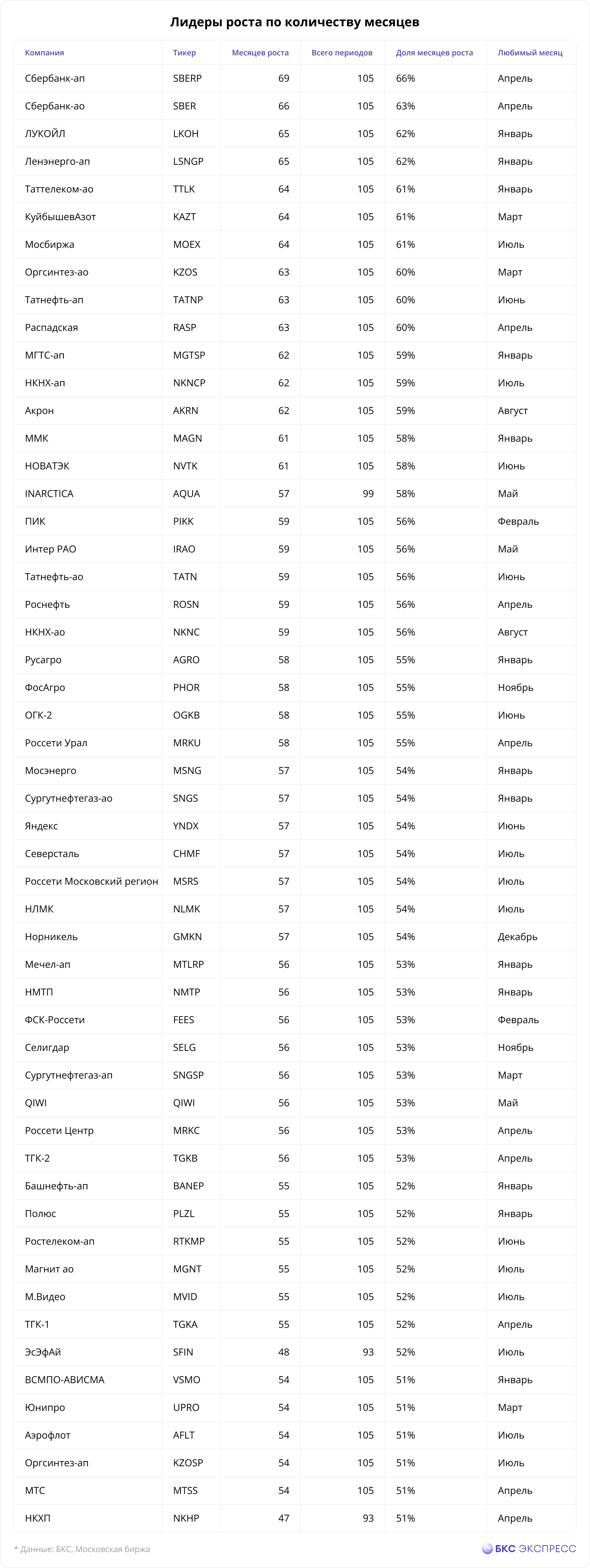Screen dimensions: 590x1568
Task: Select the Яндекс company row
Action: (x=295, y=826)
